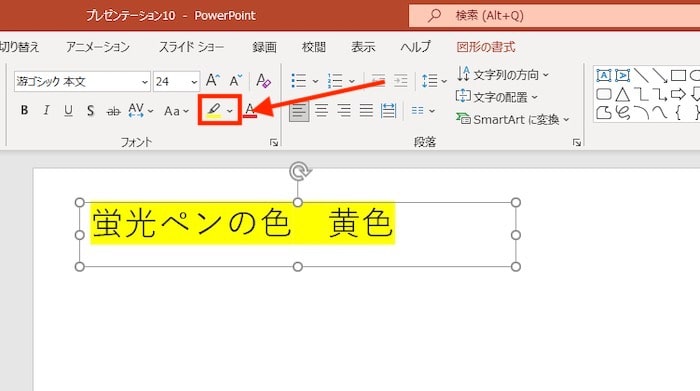Select the scribble shape tool
Image resolution: width=700 pixels, height=391 pixels.
[622, 112]
